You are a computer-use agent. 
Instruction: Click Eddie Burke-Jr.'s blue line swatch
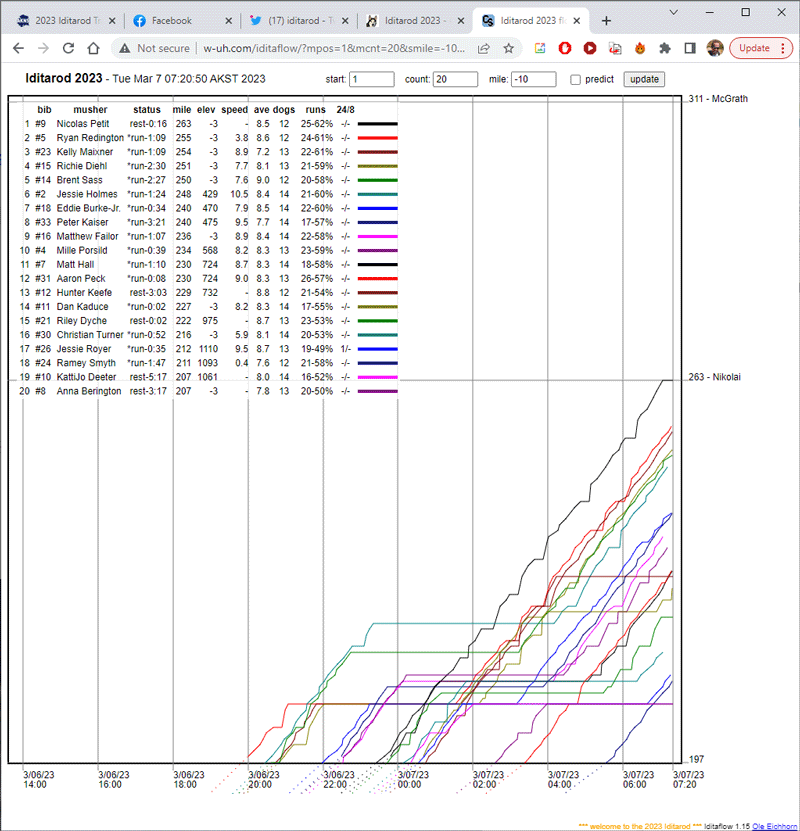(377, 208)
